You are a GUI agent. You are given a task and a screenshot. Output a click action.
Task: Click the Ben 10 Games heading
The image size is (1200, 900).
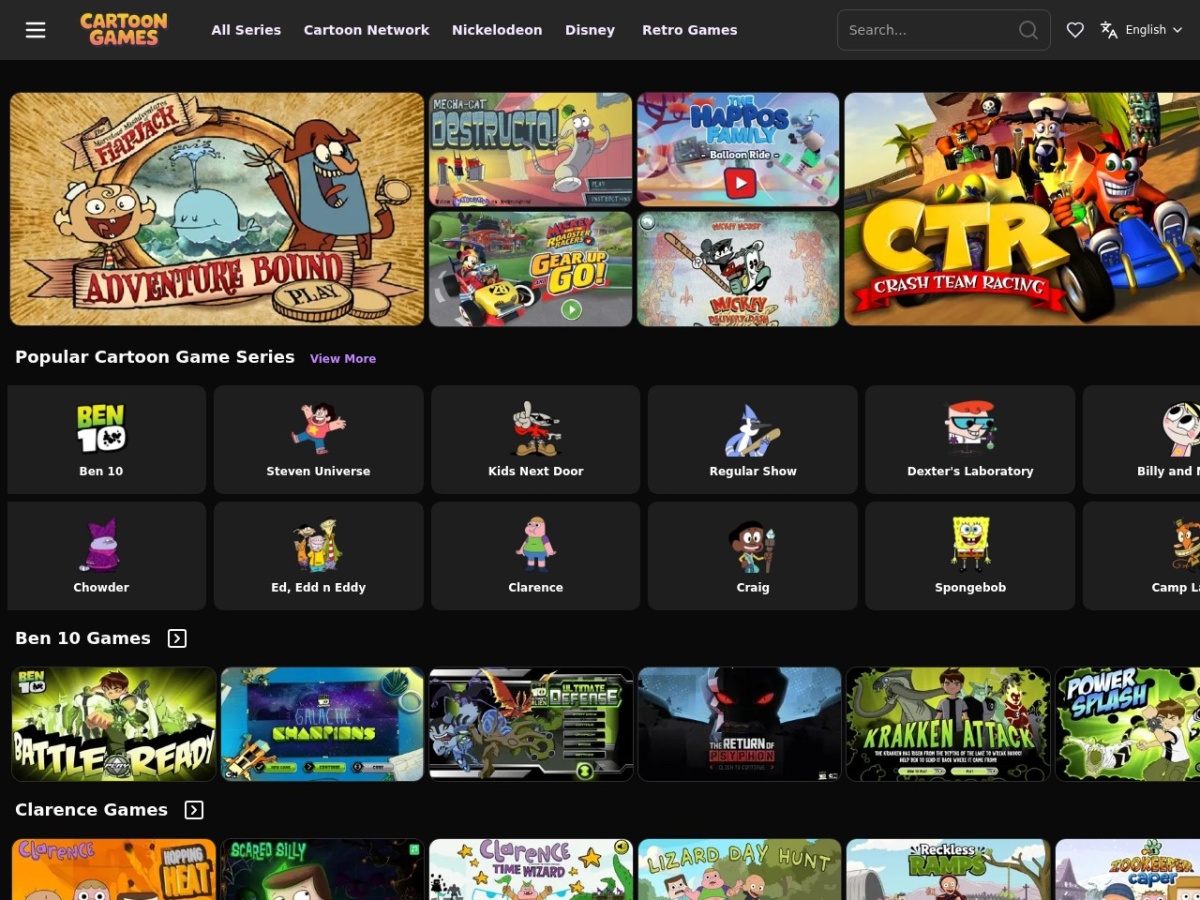(83, 638)
